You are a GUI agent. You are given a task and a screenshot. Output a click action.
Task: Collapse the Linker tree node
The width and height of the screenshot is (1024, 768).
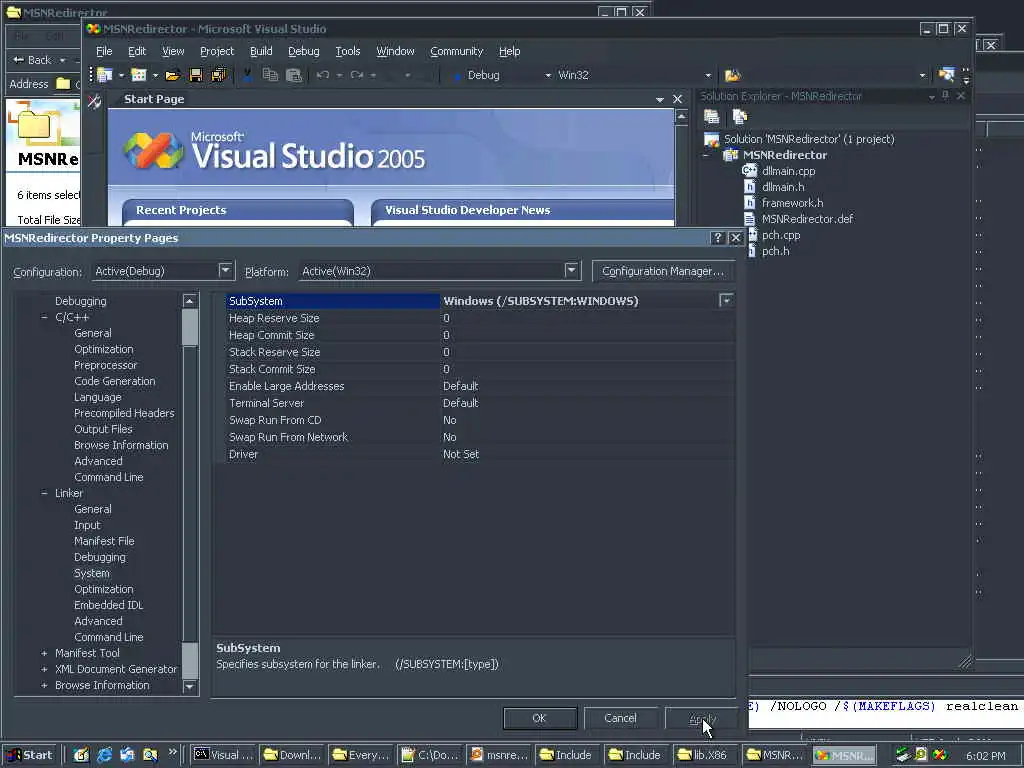44,493
